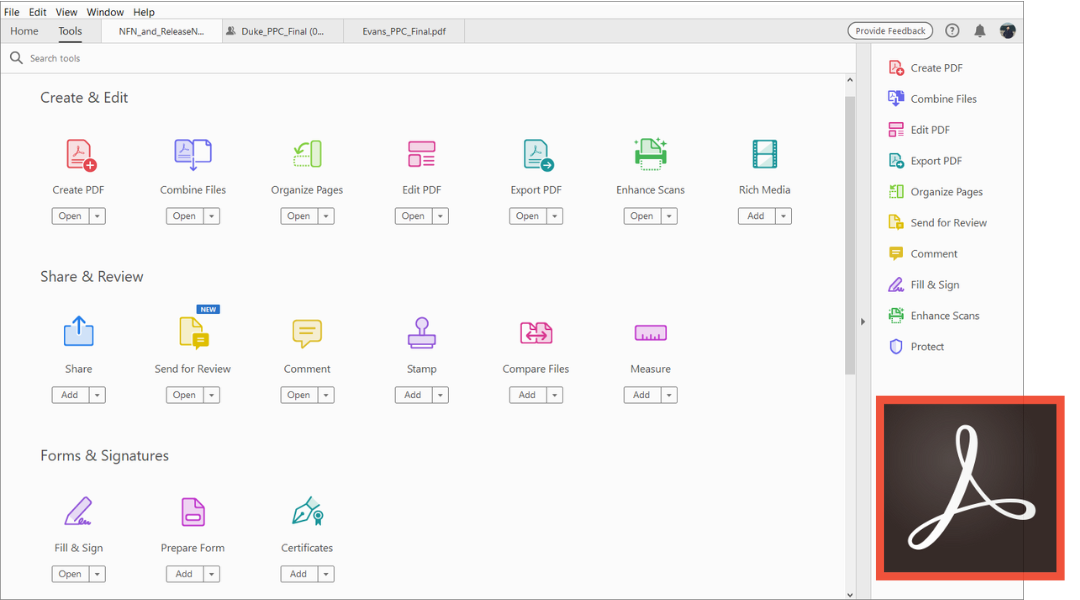
Task: Click the Rich Media filmstrip icon
Action: coord(765,154)
